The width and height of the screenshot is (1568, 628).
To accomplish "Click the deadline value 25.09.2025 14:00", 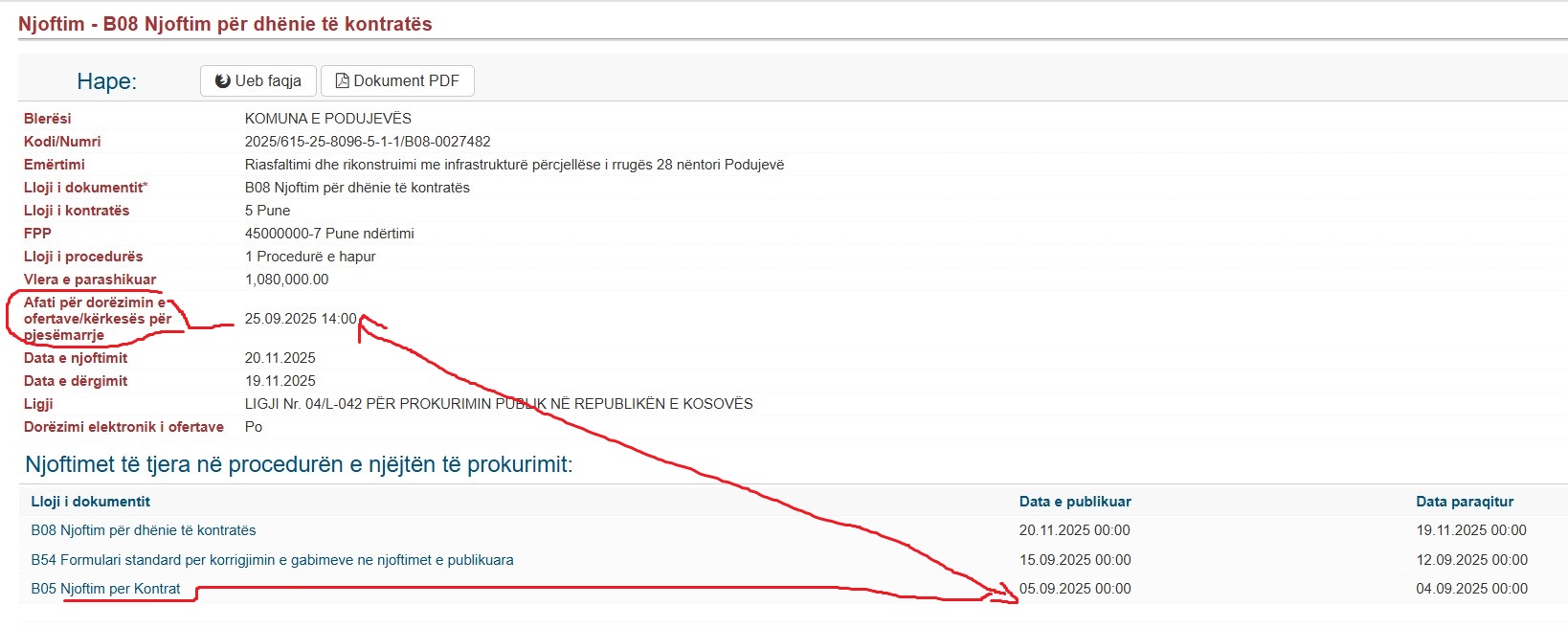I will coord(300,319).
